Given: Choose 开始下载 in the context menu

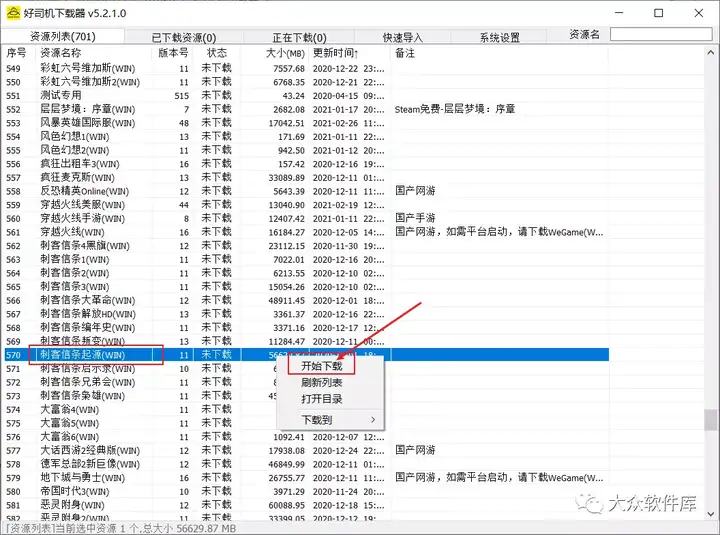Looking at the screenshot, I should tap(322, 366).
